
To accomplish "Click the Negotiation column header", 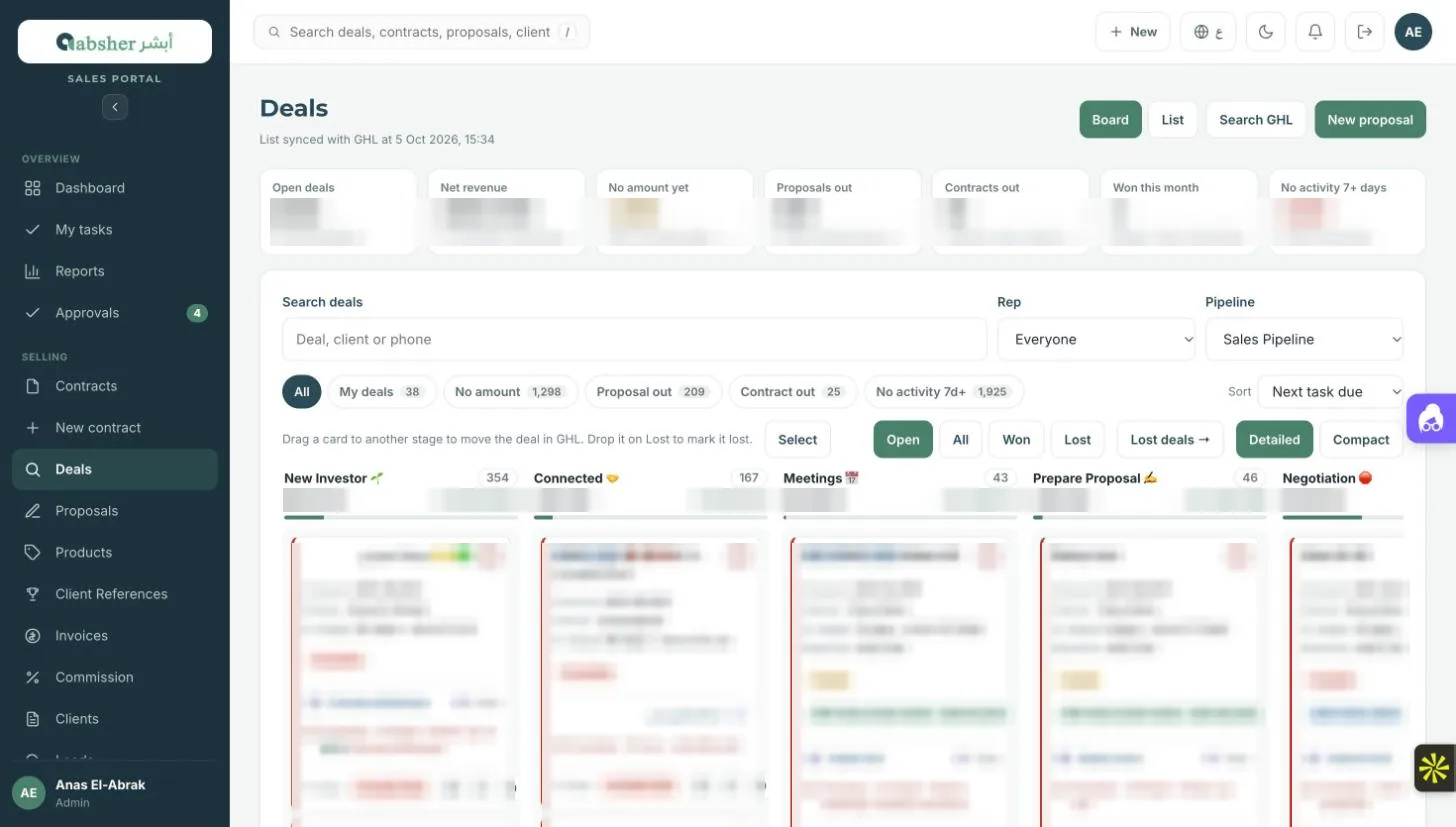I will click(1327, 479).
